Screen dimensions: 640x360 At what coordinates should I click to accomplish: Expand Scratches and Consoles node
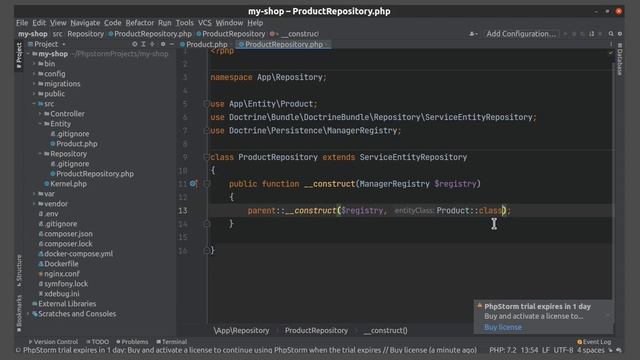[x=28, y=314]
